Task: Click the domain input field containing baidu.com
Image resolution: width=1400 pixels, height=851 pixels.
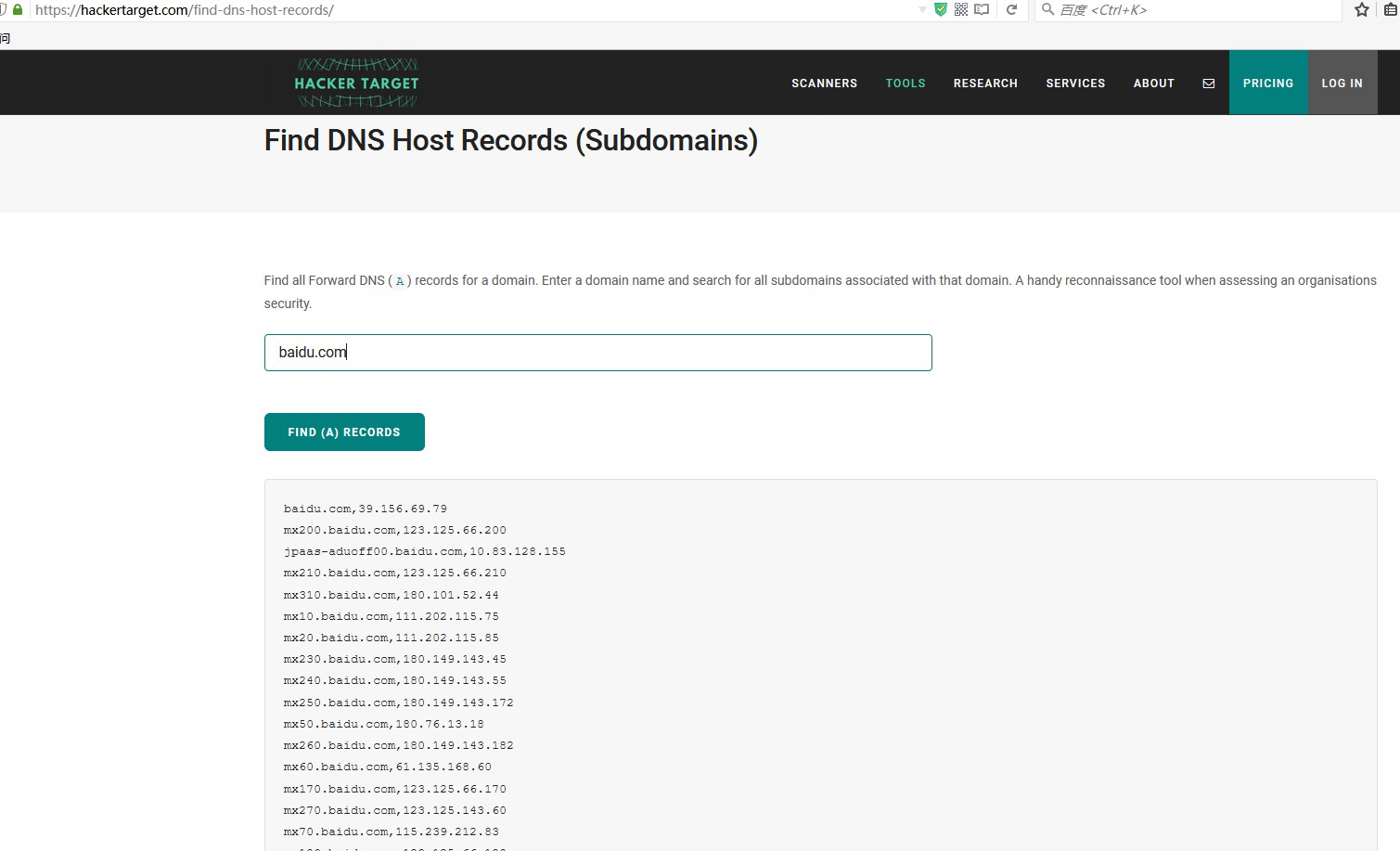Action: click(597, 353)
